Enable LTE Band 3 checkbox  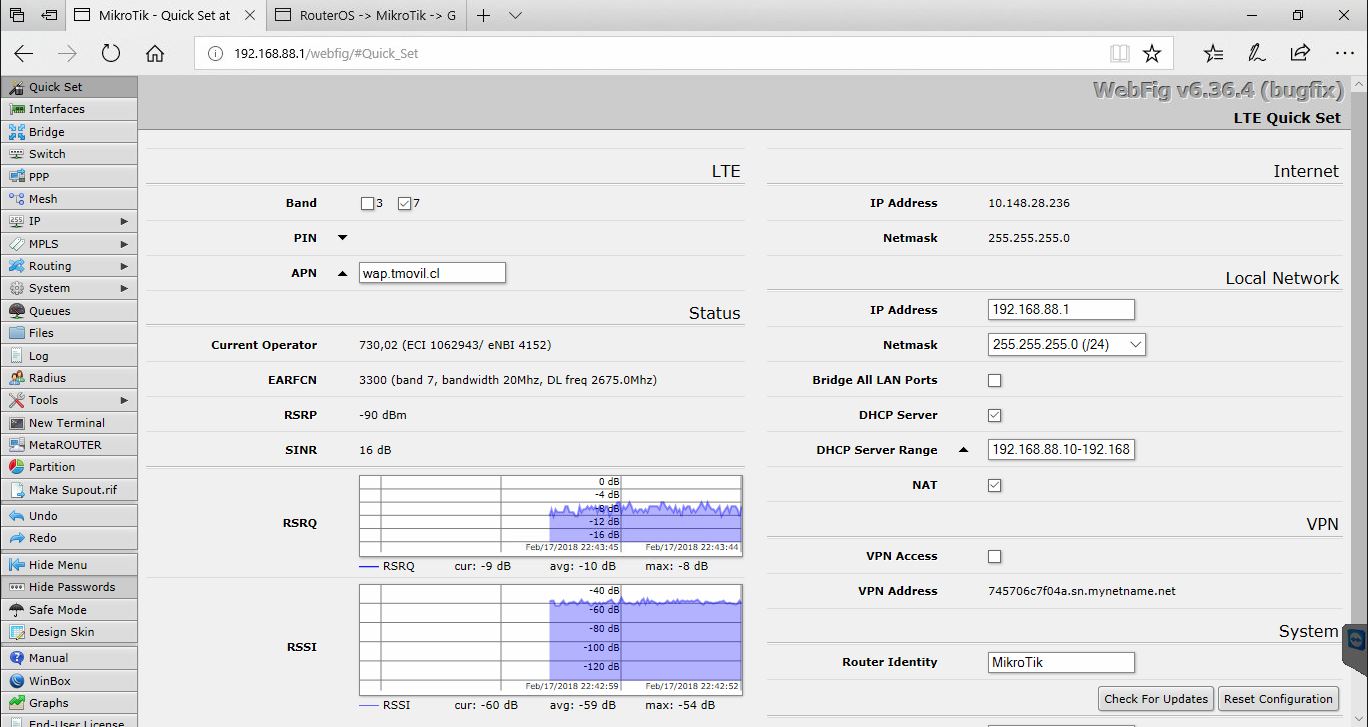click(368, 202)
